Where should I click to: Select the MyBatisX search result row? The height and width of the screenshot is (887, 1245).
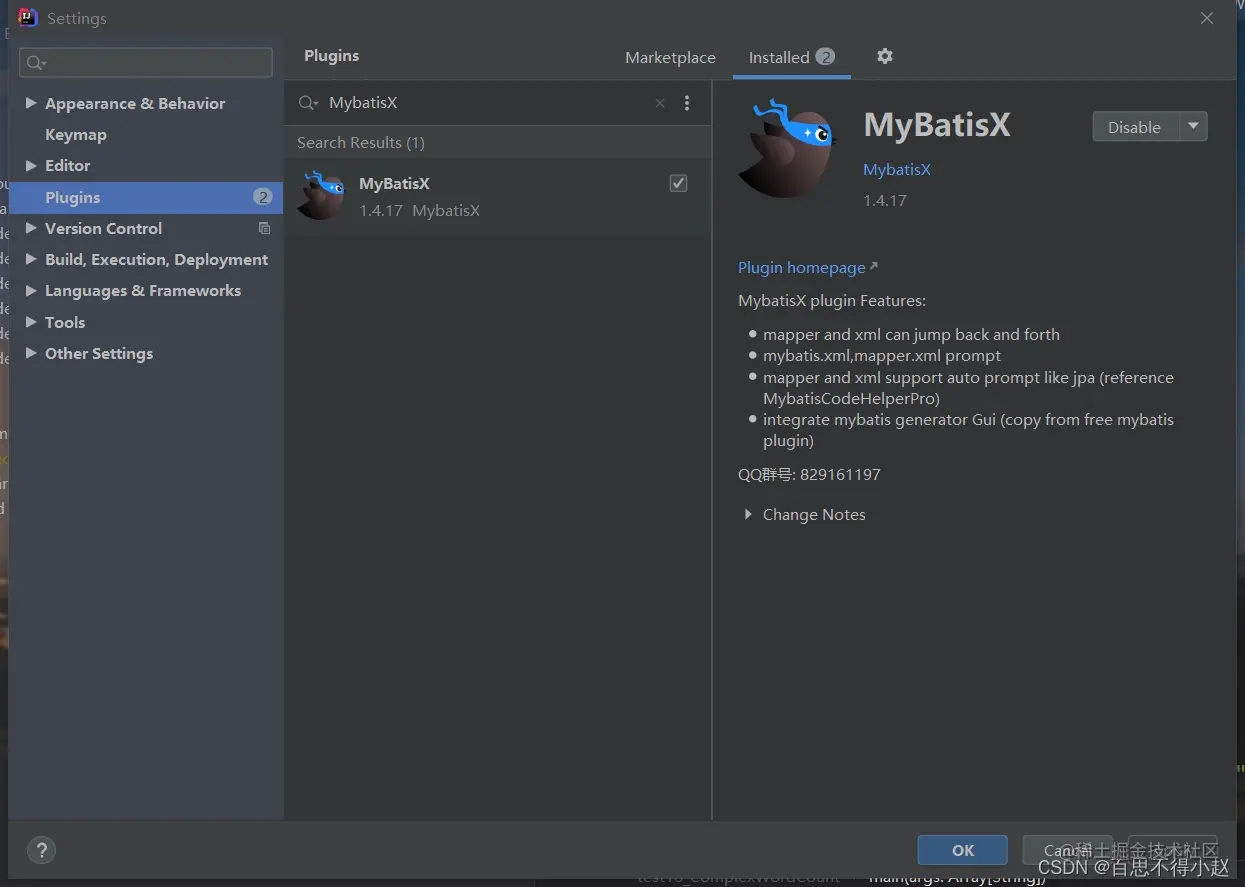click(497, 196)
